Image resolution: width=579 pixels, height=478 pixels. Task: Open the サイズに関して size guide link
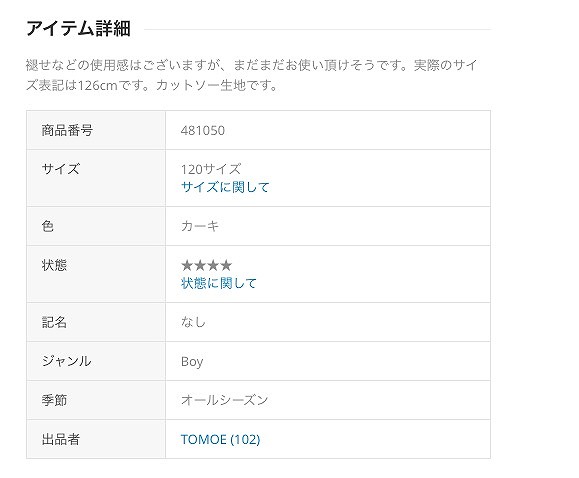click(x=225, y=187)
